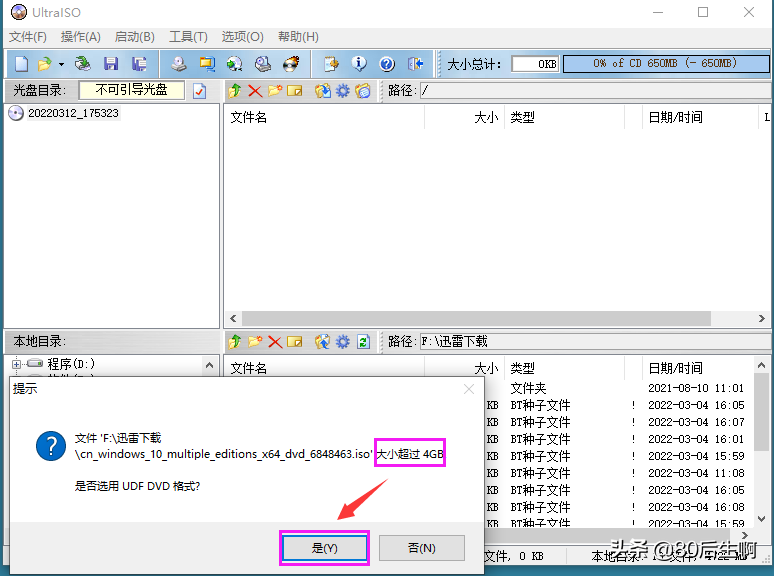Click the local path field F:\迅雷下载
774x576 pixels.
point(594,341)
